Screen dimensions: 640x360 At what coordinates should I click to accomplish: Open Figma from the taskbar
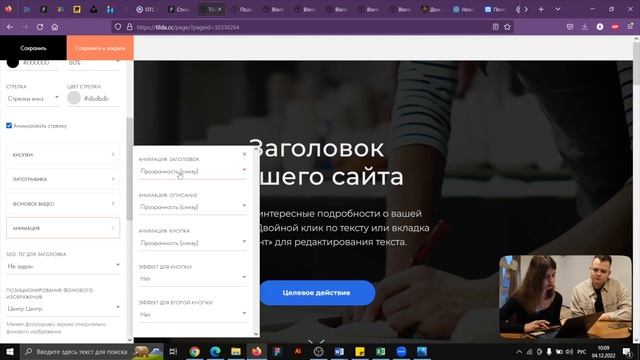tap(277, 351)
